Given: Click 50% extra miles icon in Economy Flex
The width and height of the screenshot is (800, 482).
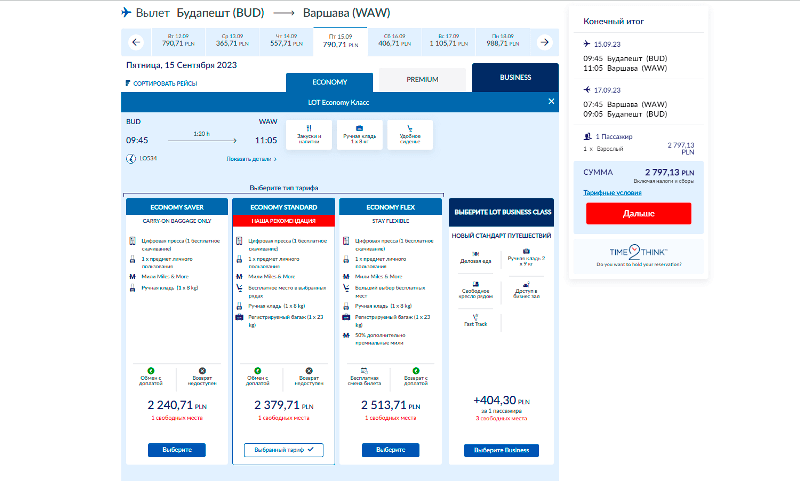Looking at the screenshot, I should (346, 335).
